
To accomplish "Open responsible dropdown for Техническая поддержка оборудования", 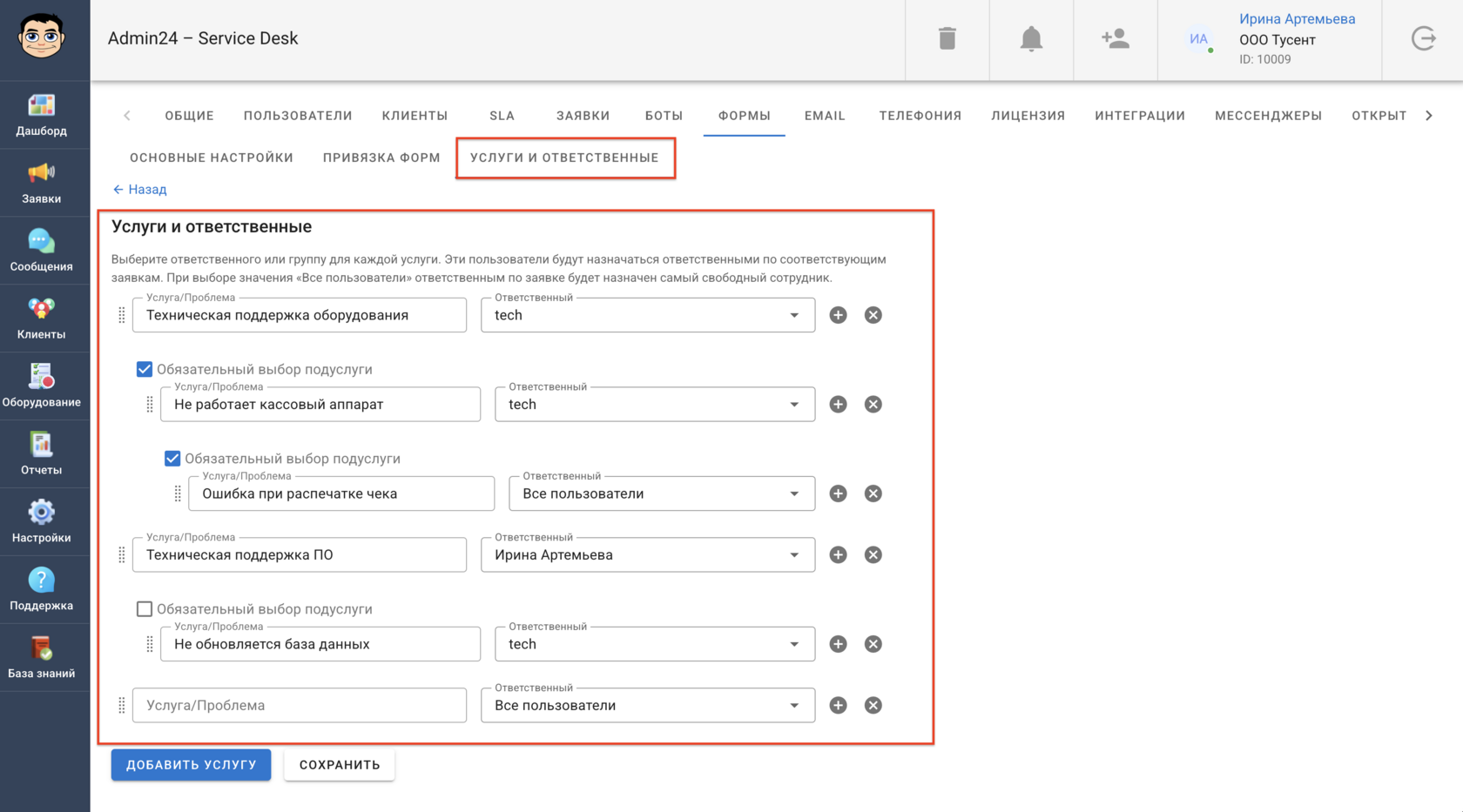I will [648, 315].
